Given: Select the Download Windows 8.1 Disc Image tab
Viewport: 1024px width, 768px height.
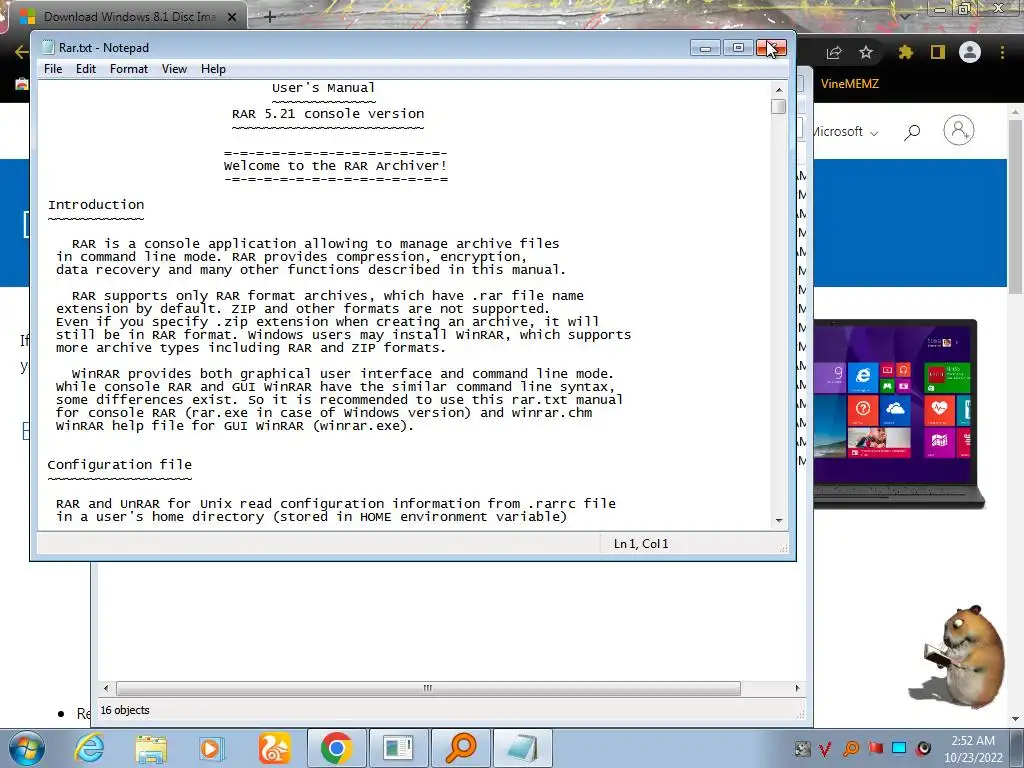Looking at the screenshot, I should tap(127, 16).
